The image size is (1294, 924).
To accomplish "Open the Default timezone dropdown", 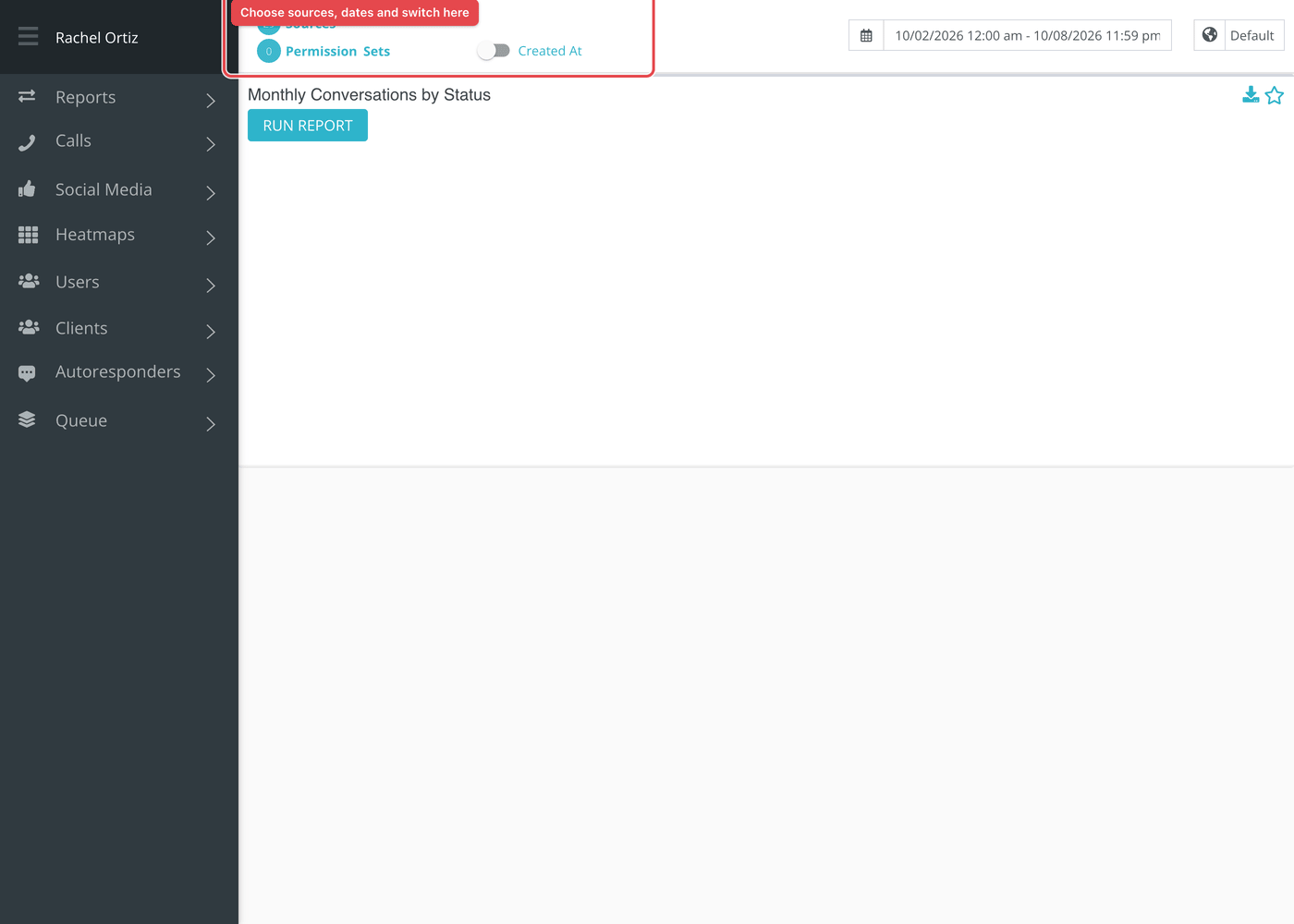I will click(x=1253, y=35).
